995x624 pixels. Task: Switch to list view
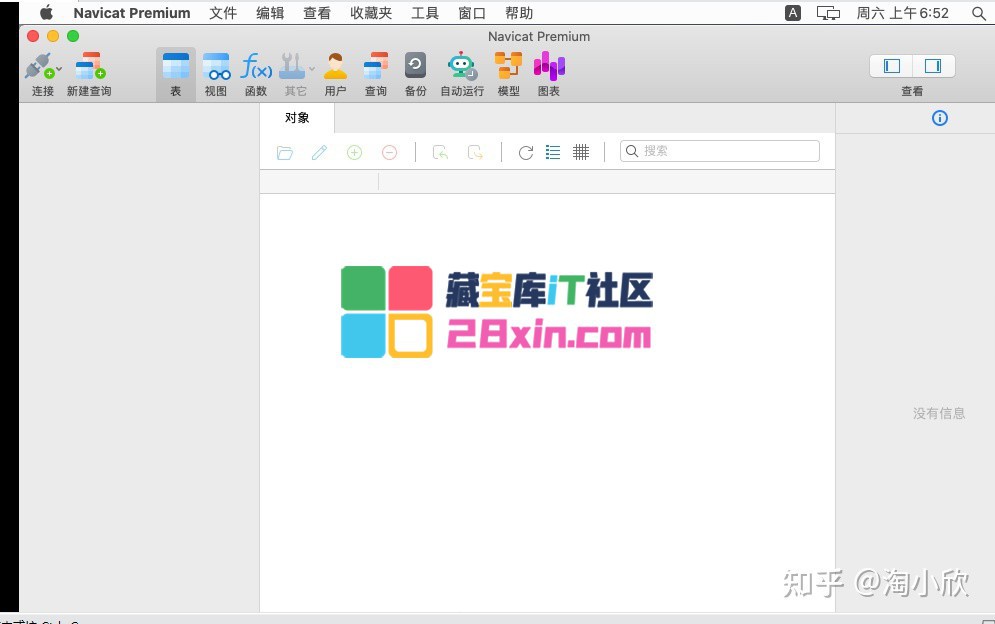coord(553,152)
